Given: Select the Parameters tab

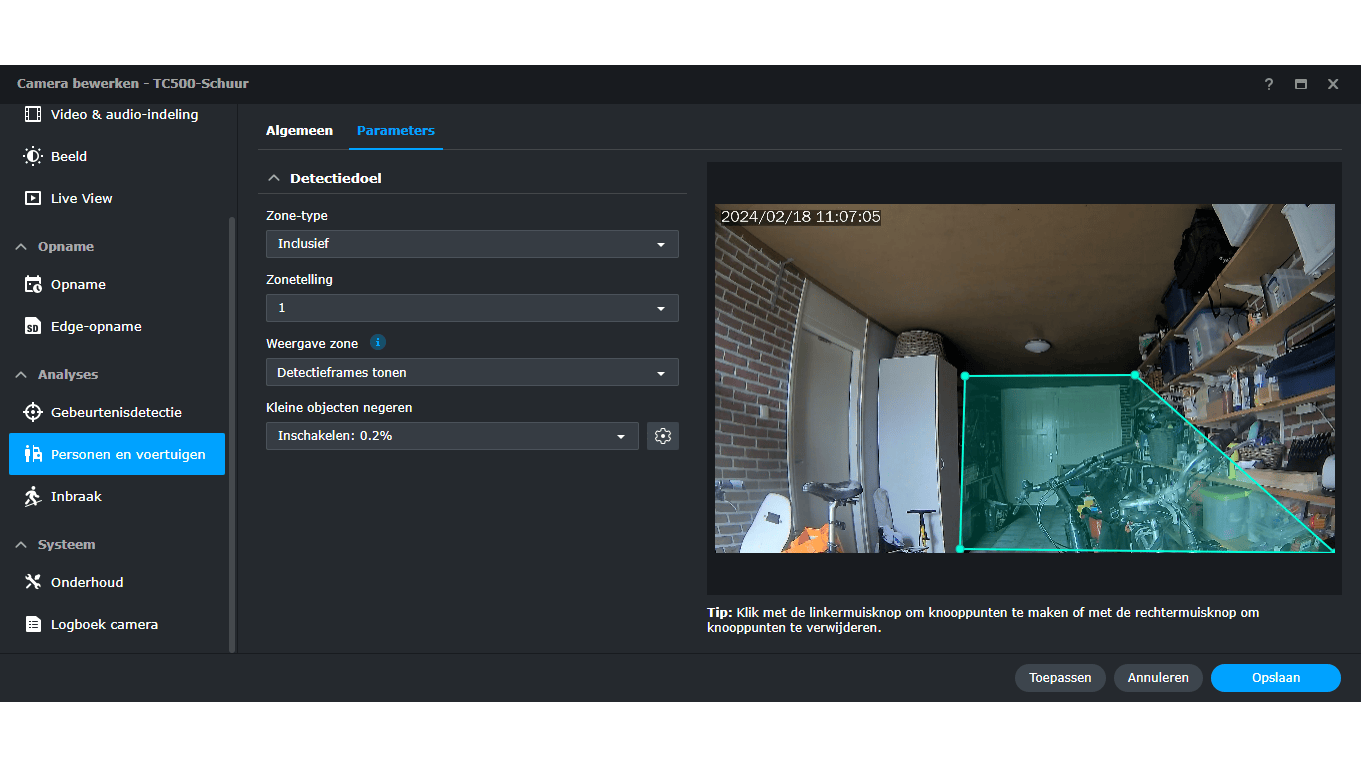Looking at the screenshot, I should click(396, 131).
